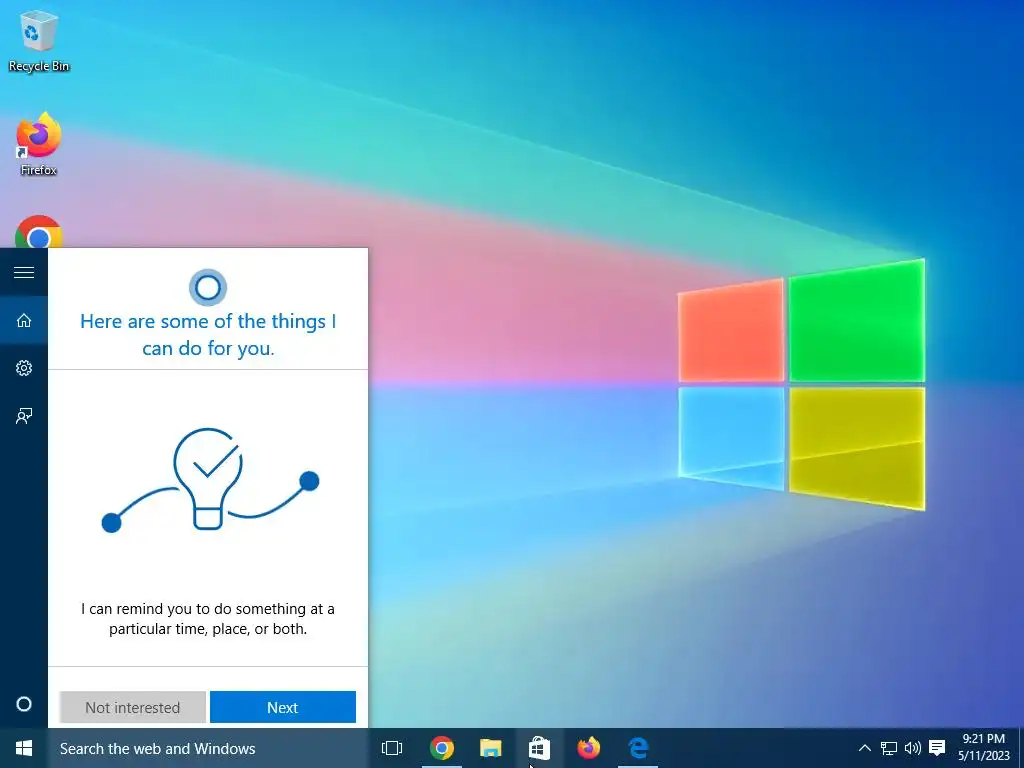Open the Cortana feedback icon

(x=24, y=416)
